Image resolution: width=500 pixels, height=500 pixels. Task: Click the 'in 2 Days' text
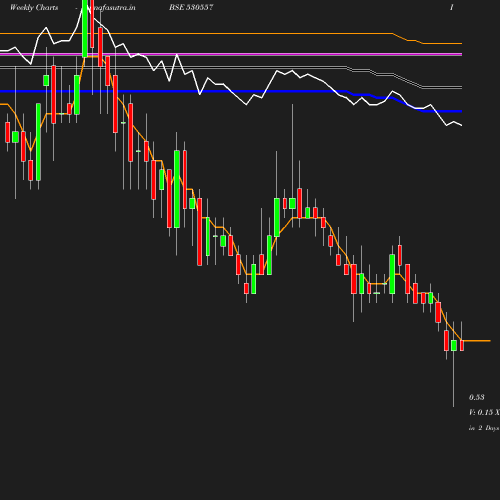(484, 428)
